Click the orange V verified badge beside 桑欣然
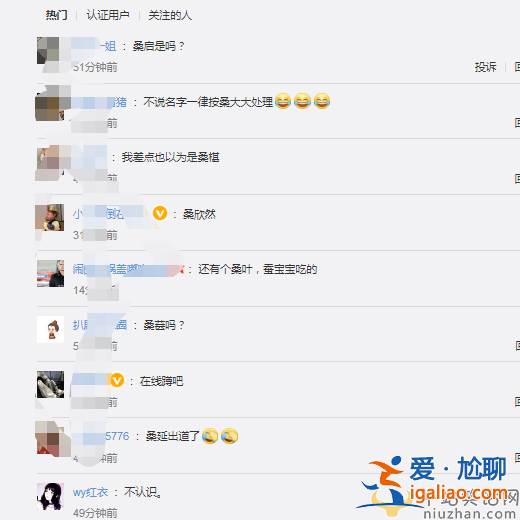 click(160, 213)
